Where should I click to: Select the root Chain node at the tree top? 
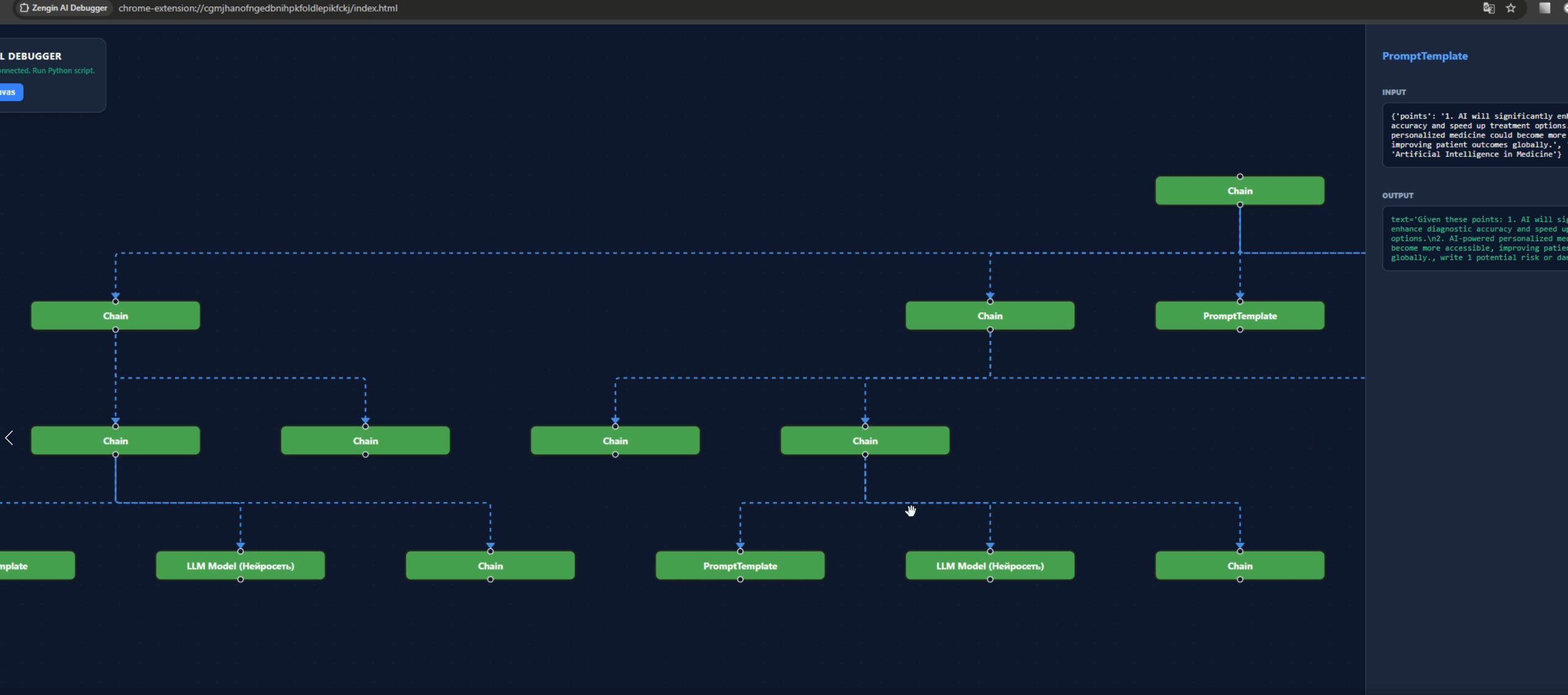click(1240, 190)
